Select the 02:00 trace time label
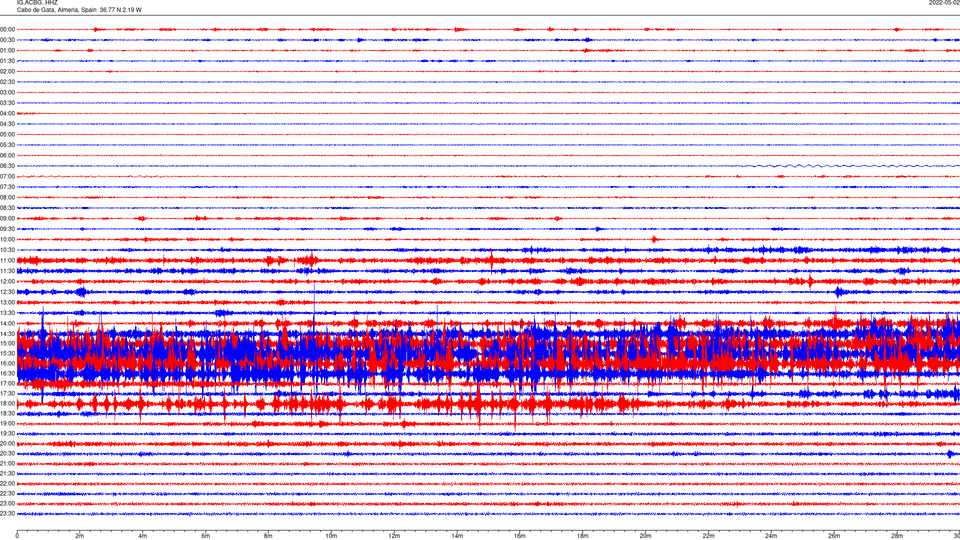This screenshot has width=960, height=540. coord(7,72)
